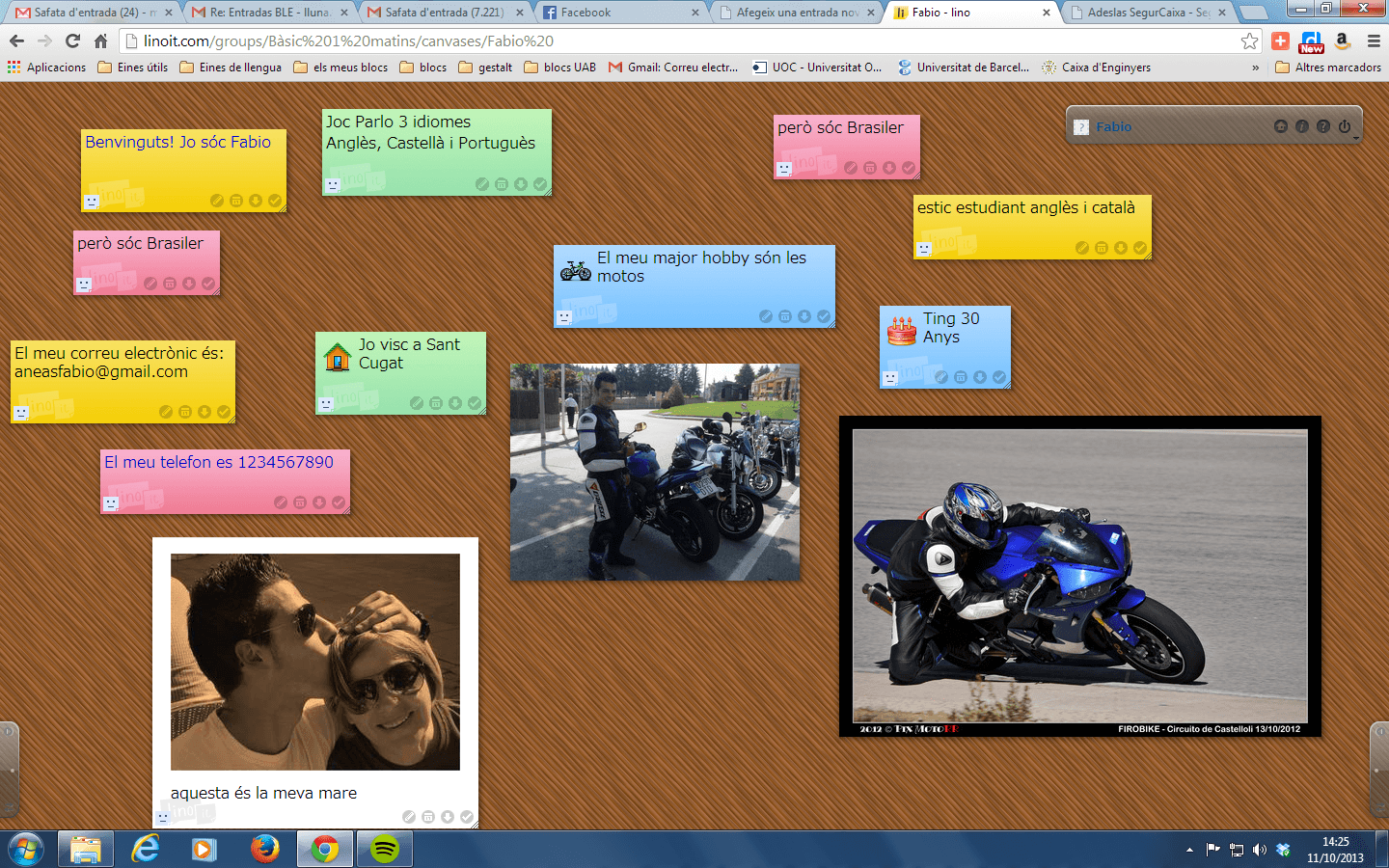
Task: Click the info icon in Fabio panel
Action: [x=1302, y=126]
